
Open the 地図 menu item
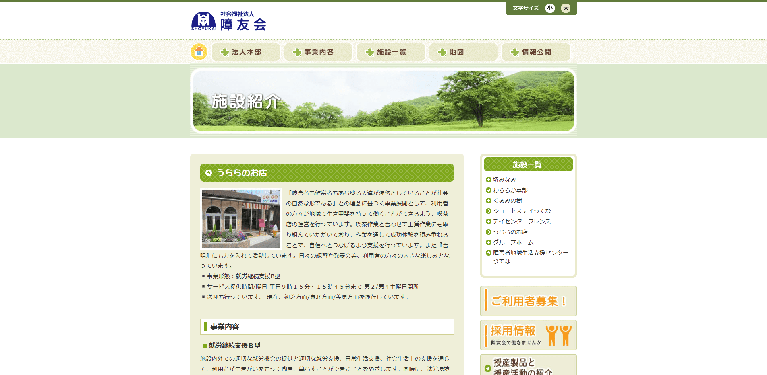click(463, 52)
